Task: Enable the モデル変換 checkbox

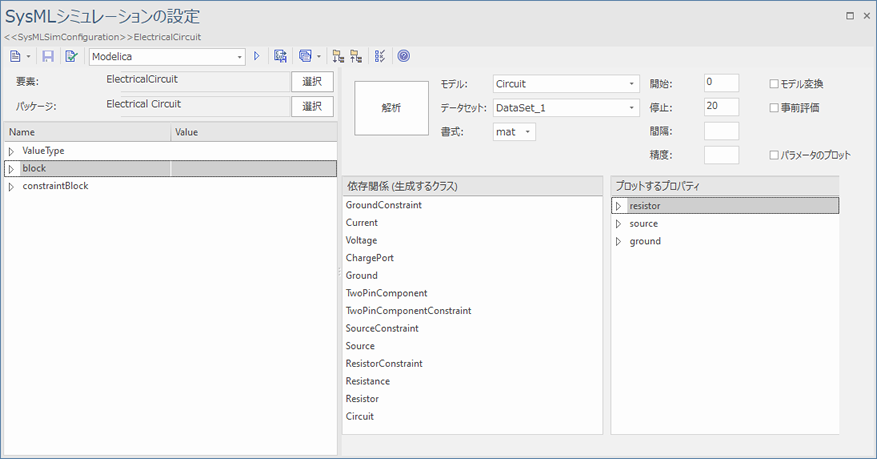Action: [x=774, y=84]
